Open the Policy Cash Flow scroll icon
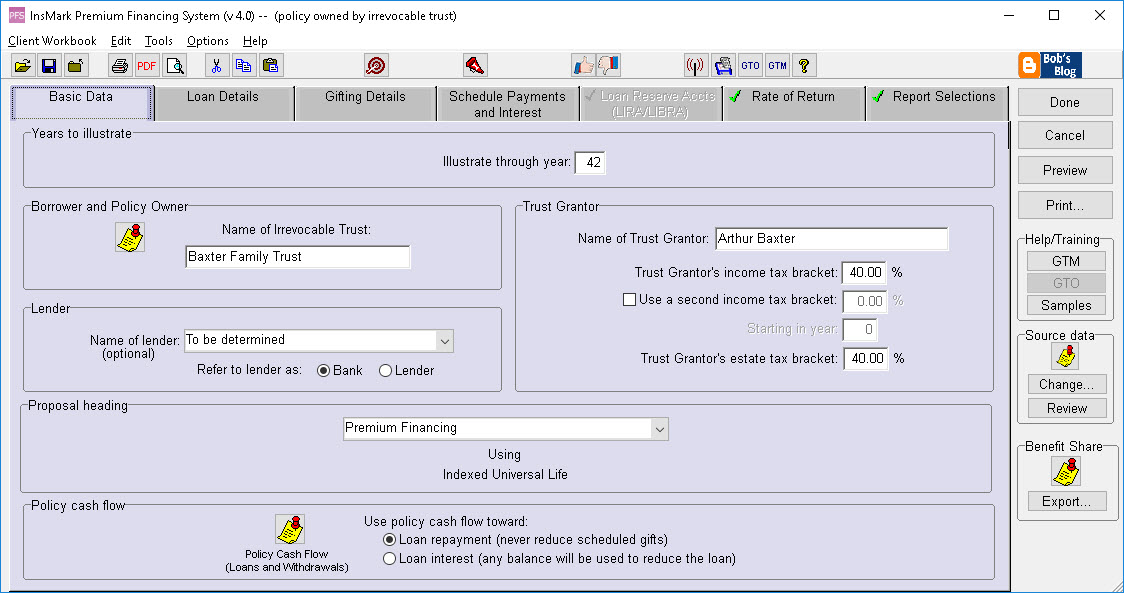 point(288,530)
